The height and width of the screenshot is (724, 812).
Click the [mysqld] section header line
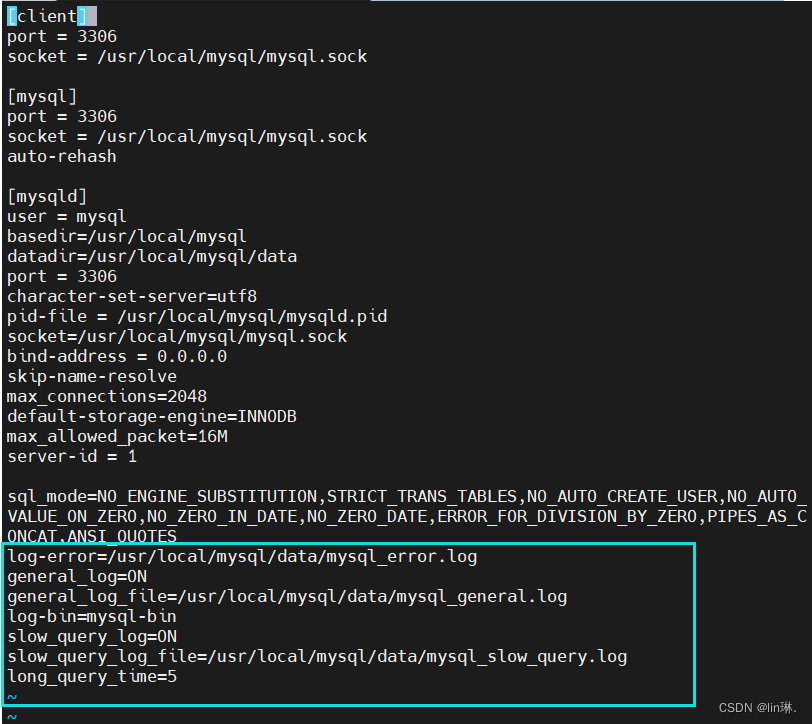click(x=47, y=196)
